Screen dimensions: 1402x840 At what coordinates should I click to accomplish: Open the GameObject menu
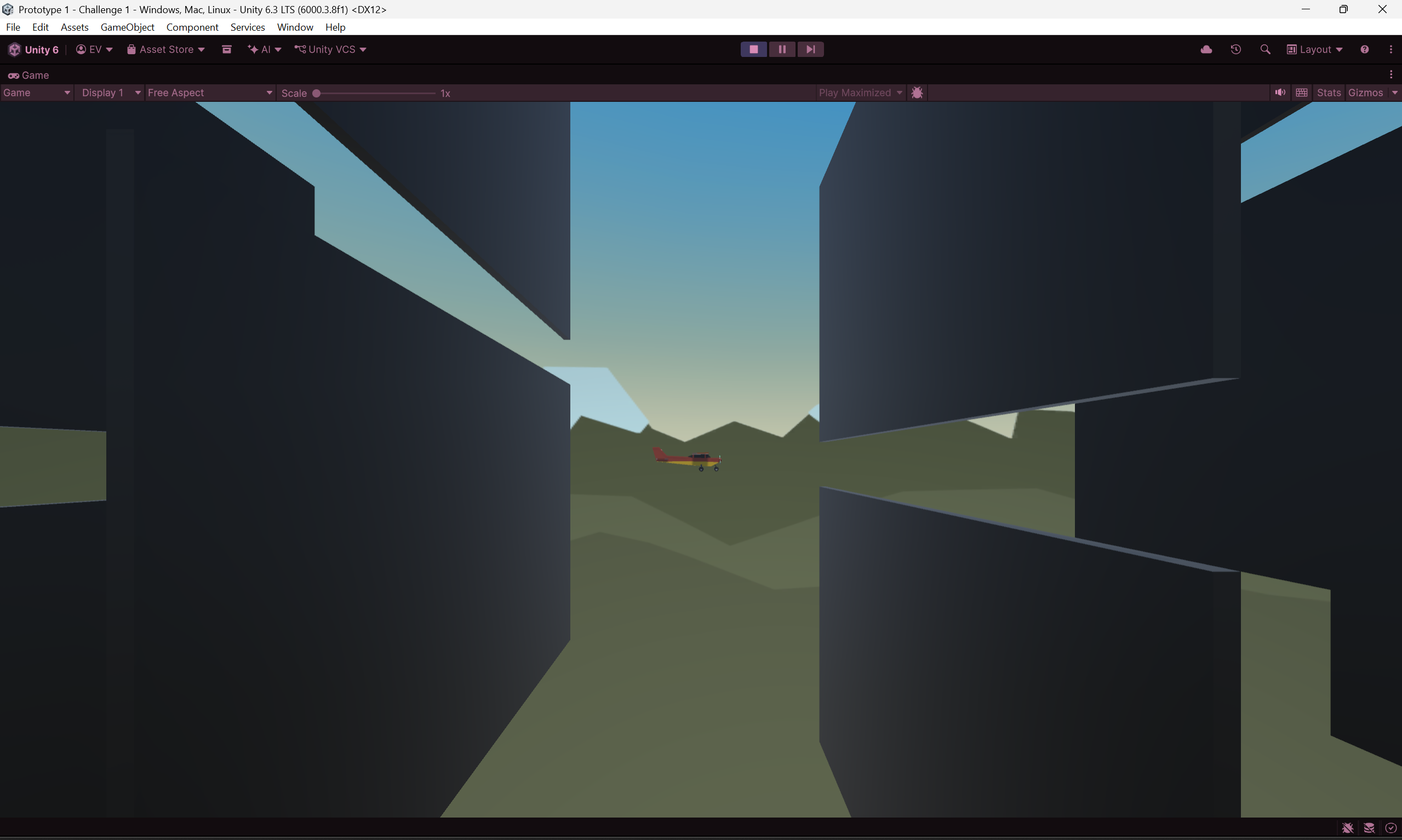click(128, 27)
